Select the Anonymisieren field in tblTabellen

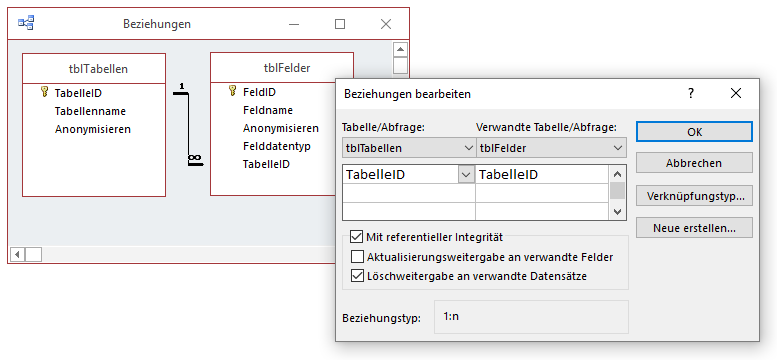(x=93, y=129)
